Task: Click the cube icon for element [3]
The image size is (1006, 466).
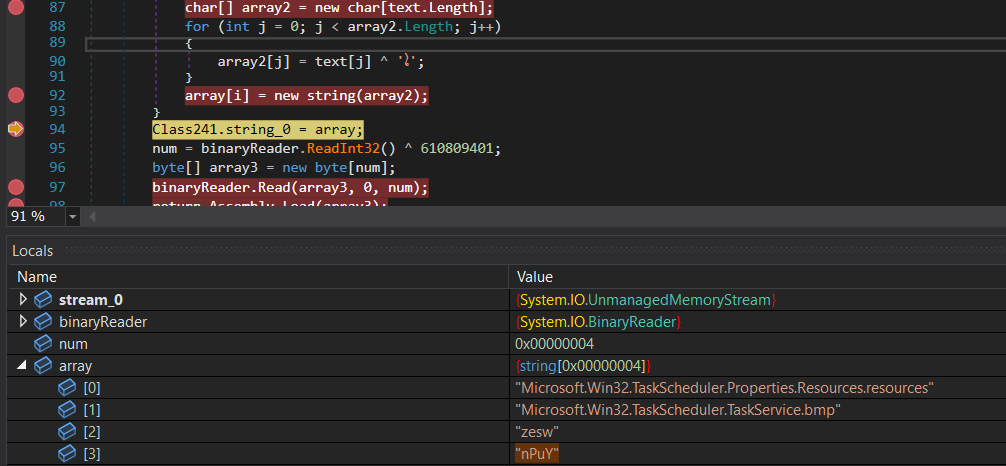Action: point(67,454)
